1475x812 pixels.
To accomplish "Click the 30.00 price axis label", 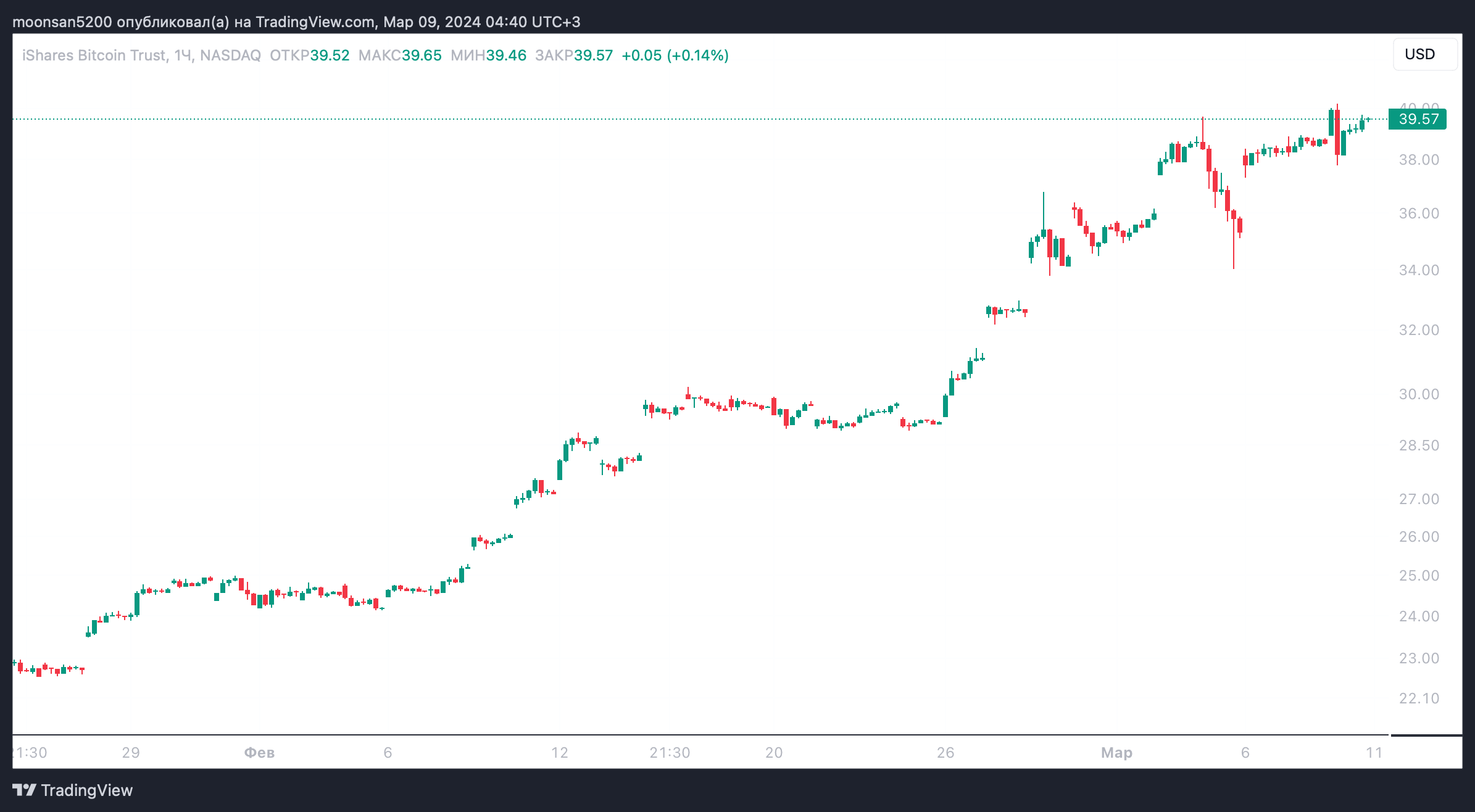I will tap(1419, 394).
